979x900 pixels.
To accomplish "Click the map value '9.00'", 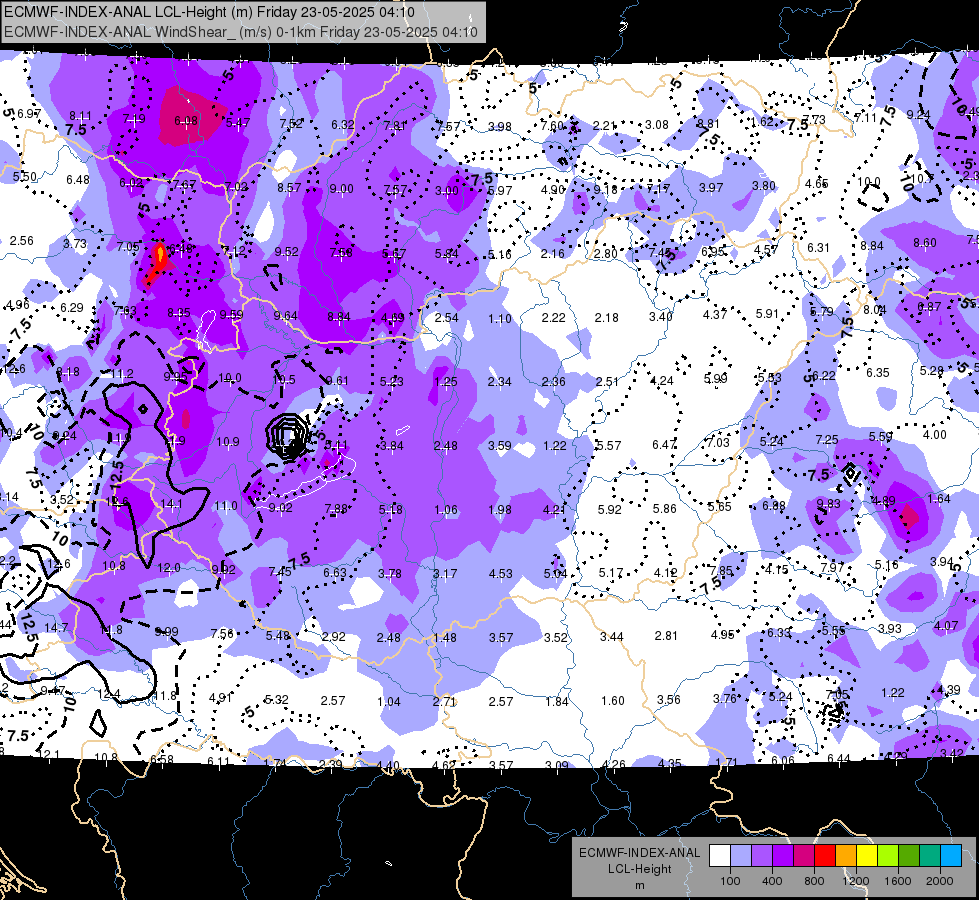I will (x=342, y=189).
